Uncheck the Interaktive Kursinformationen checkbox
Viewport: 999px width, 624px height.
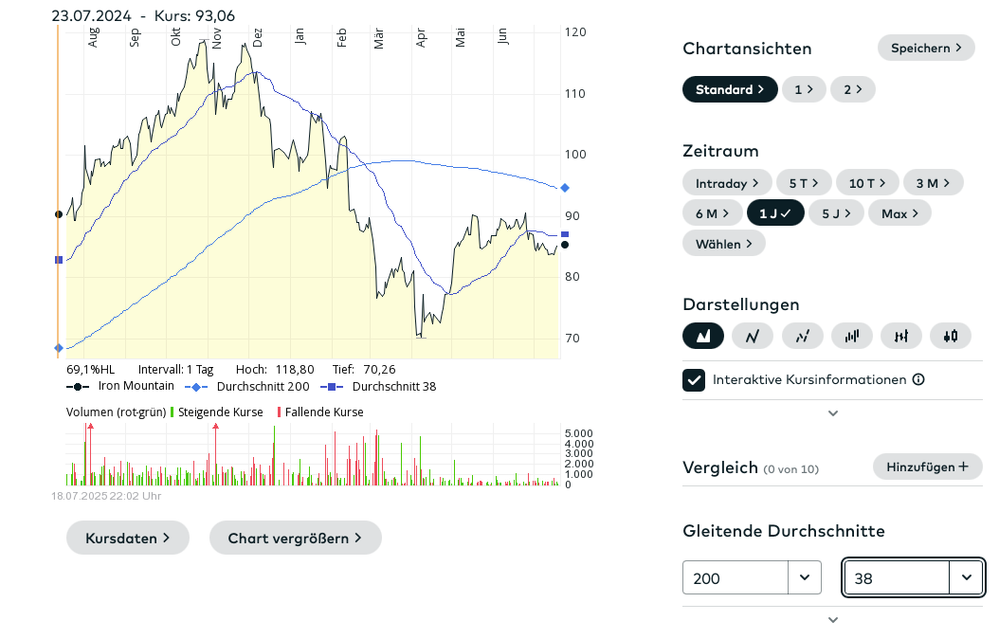point(694,380)
